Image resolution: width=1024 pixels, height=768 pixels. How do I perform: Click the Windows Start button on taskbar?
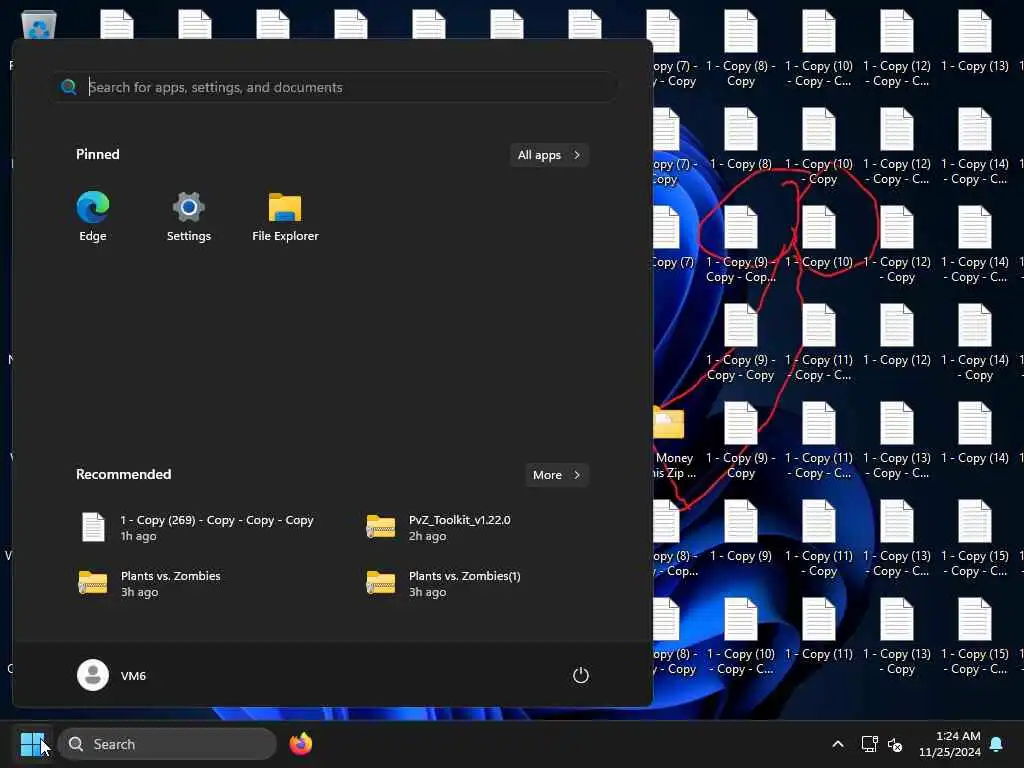[x=33, y=744]
